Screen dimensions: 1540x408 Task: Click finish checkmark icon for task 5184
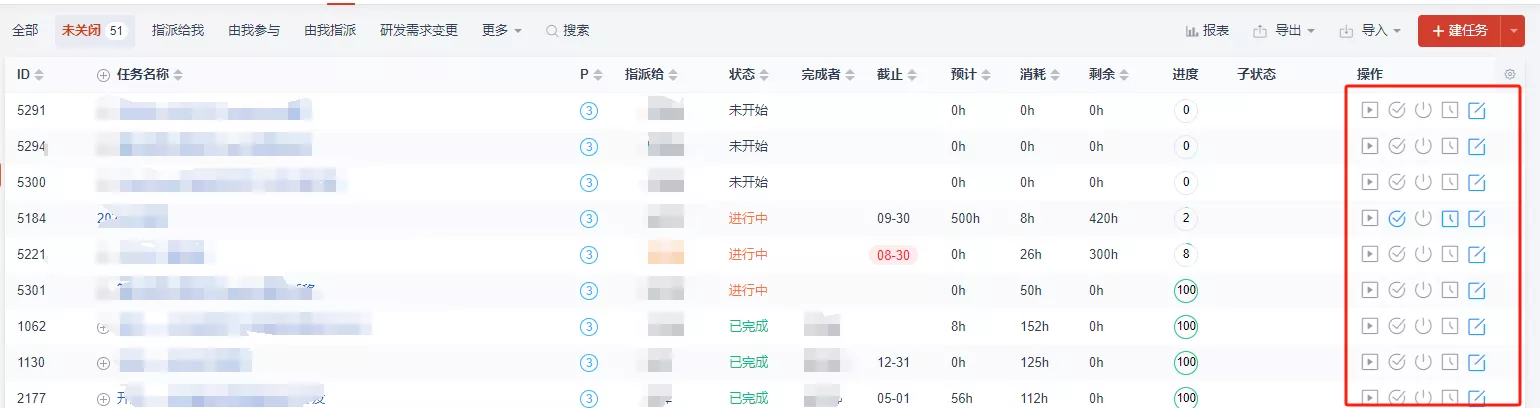tap(1397, 219)
